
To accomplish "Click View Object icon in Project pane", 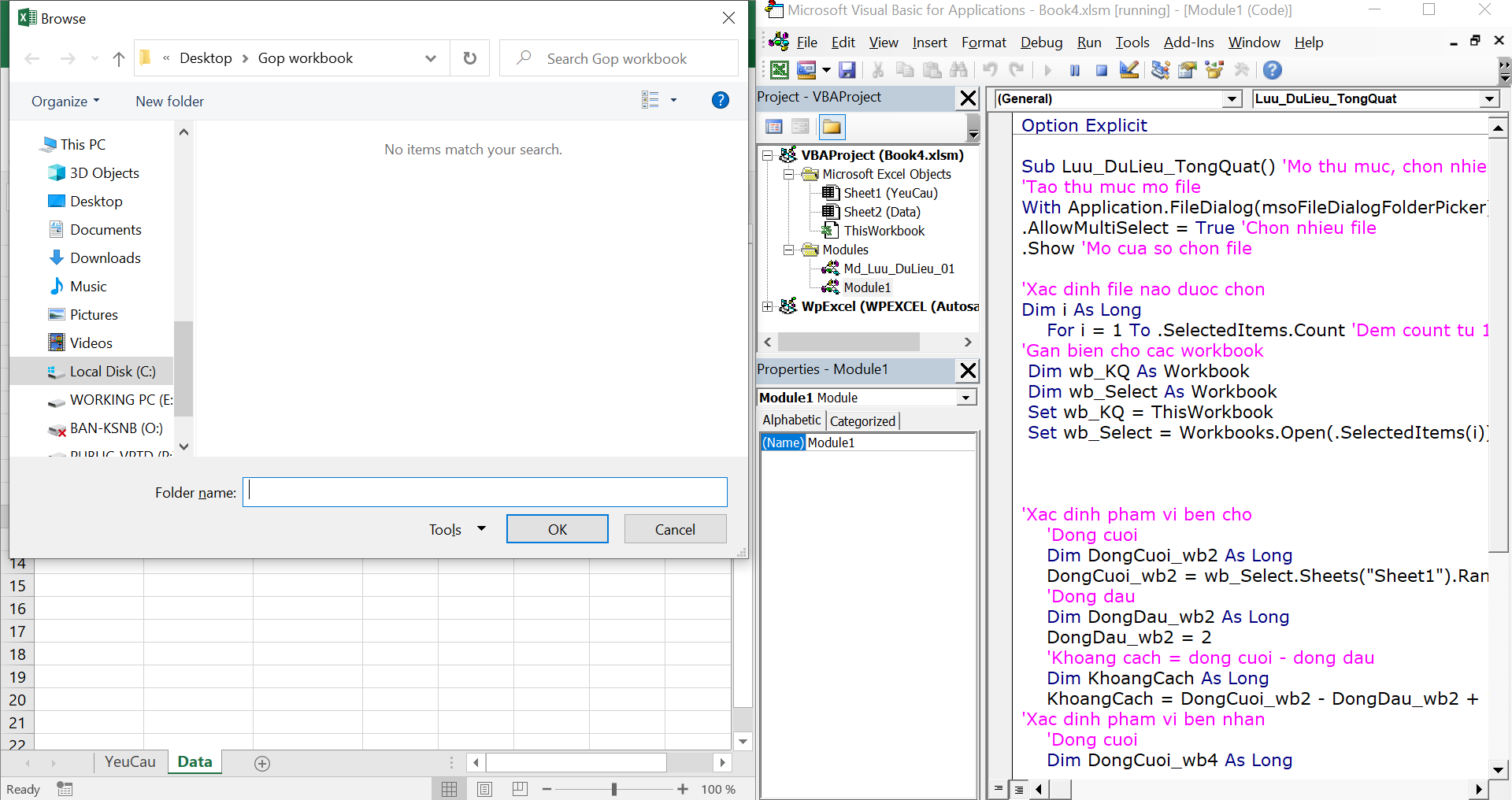I will [x=800, y=127].
